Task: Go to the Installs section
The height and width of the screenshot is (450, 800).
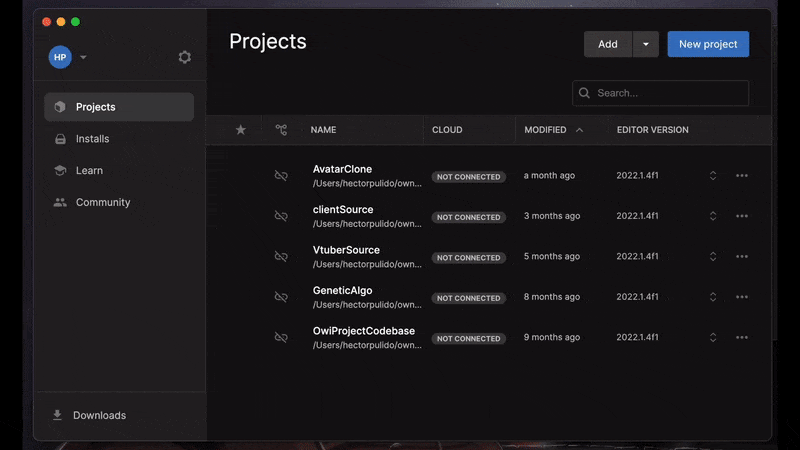Action: click(92, 139)
